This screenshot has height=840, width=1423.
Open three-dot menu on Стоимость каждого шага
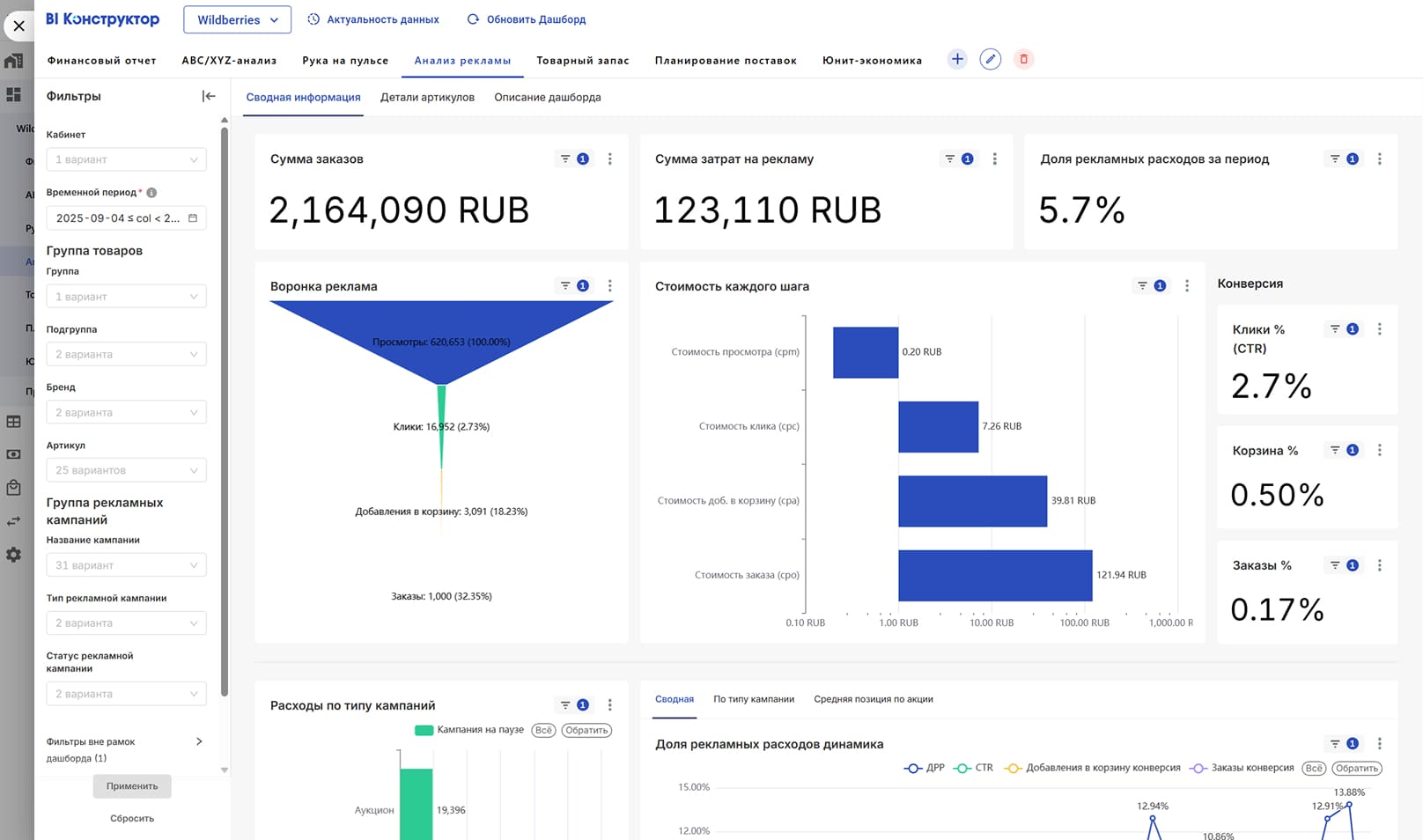[x=1187, y=286]
